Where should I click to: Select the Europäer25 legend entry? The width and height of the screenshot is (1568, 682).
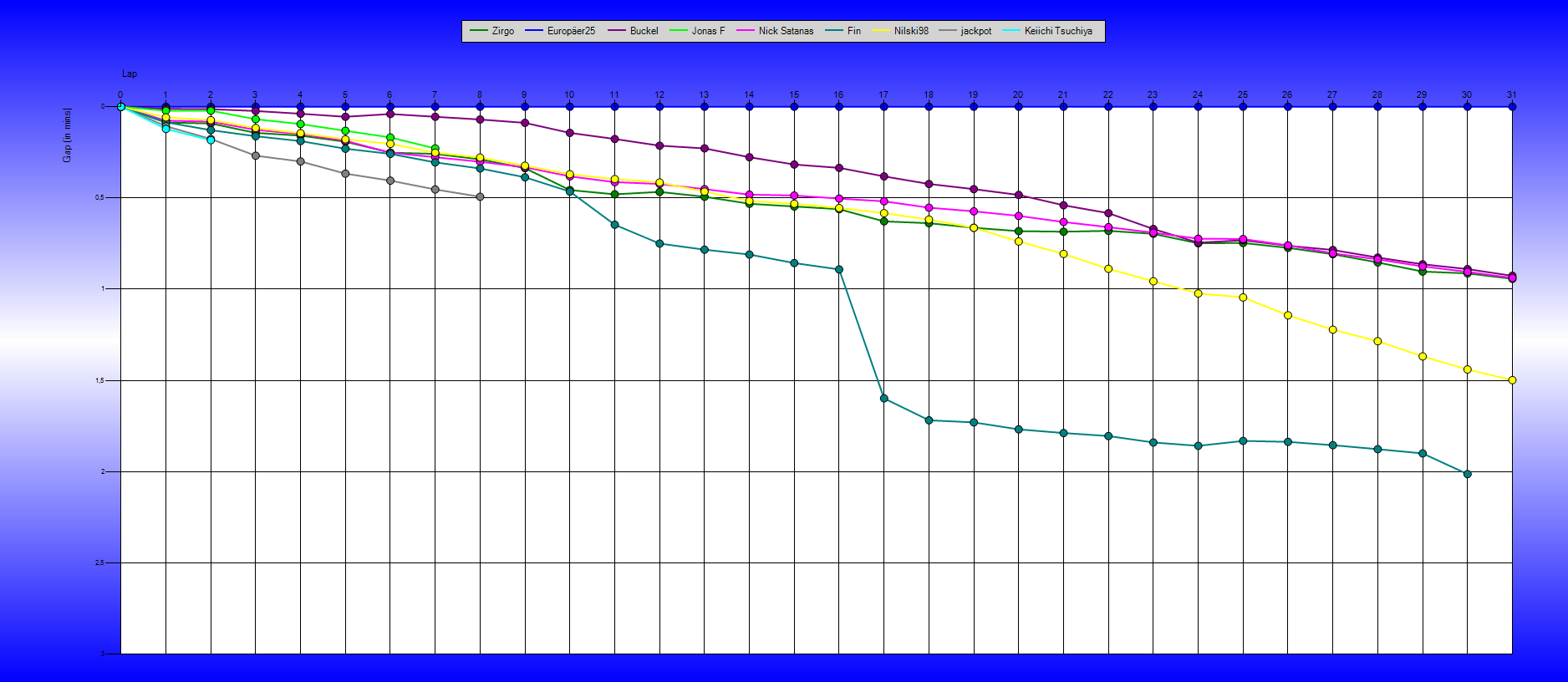click(560, 31)
